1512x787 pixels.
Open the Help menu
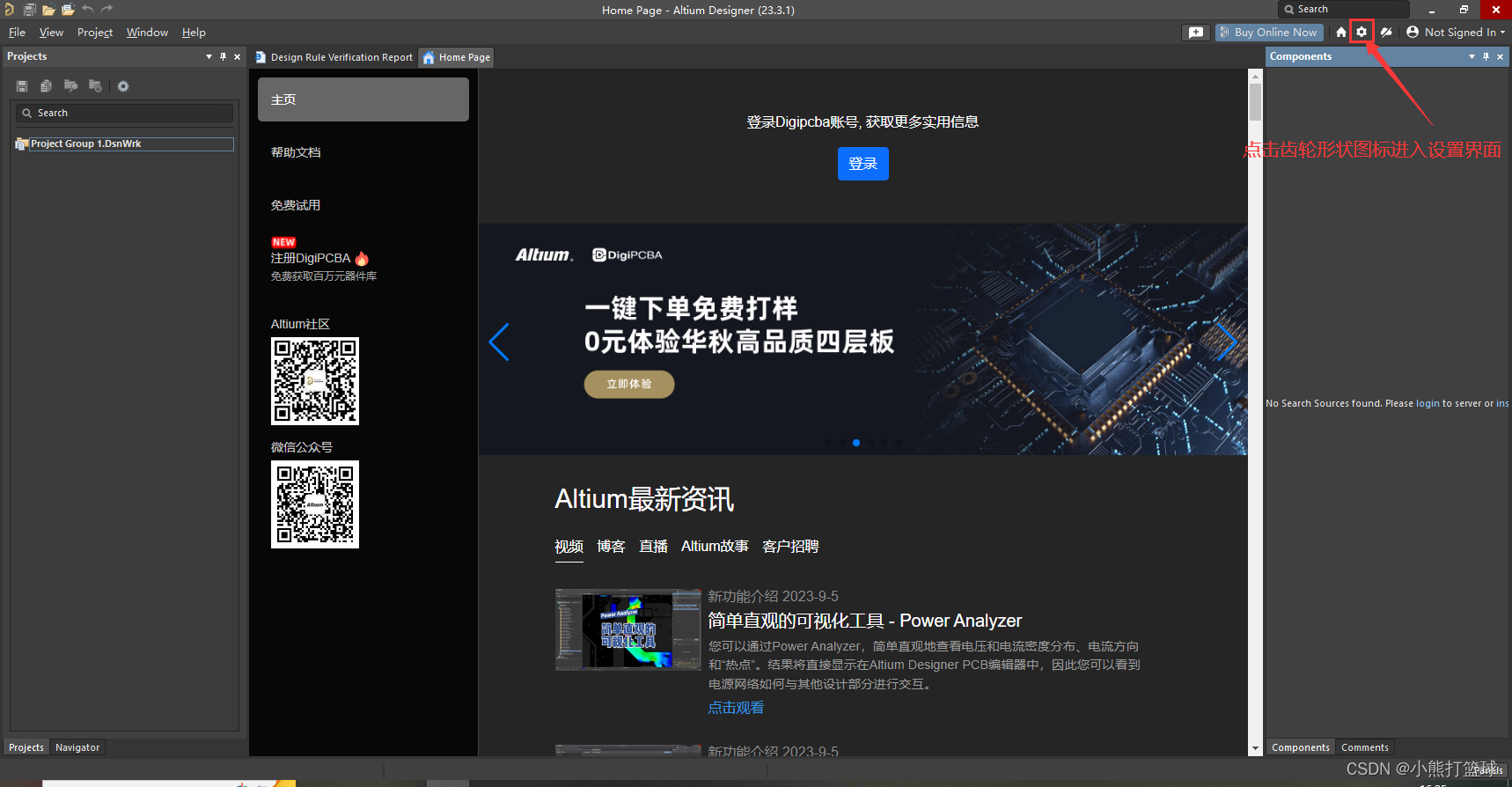pyautogui.click(x=194, y=33)
